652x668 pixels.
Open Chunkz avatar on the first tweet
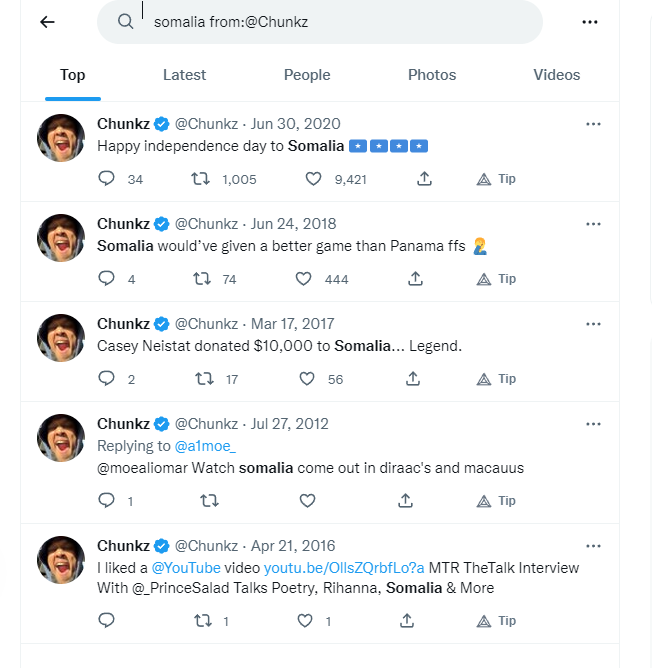pyautogui.click(x=61, y=138)
